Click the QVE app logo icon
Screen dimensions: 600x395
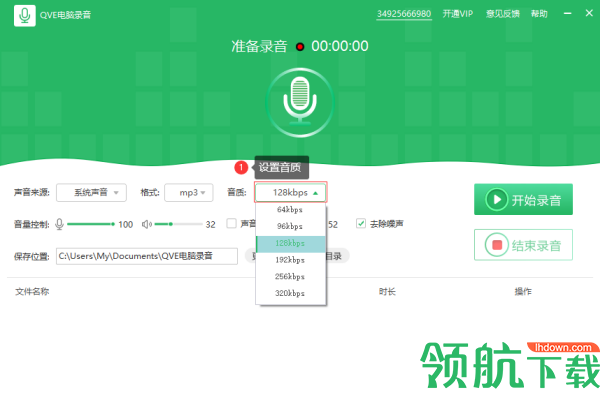pos(25,16)
